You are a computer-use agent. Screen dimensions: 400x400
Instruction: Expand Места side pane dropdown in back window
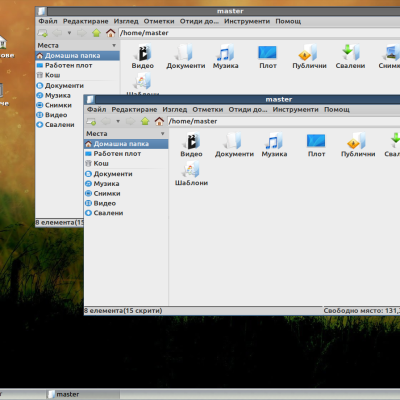pyautogui.click(x=114, y=45)
